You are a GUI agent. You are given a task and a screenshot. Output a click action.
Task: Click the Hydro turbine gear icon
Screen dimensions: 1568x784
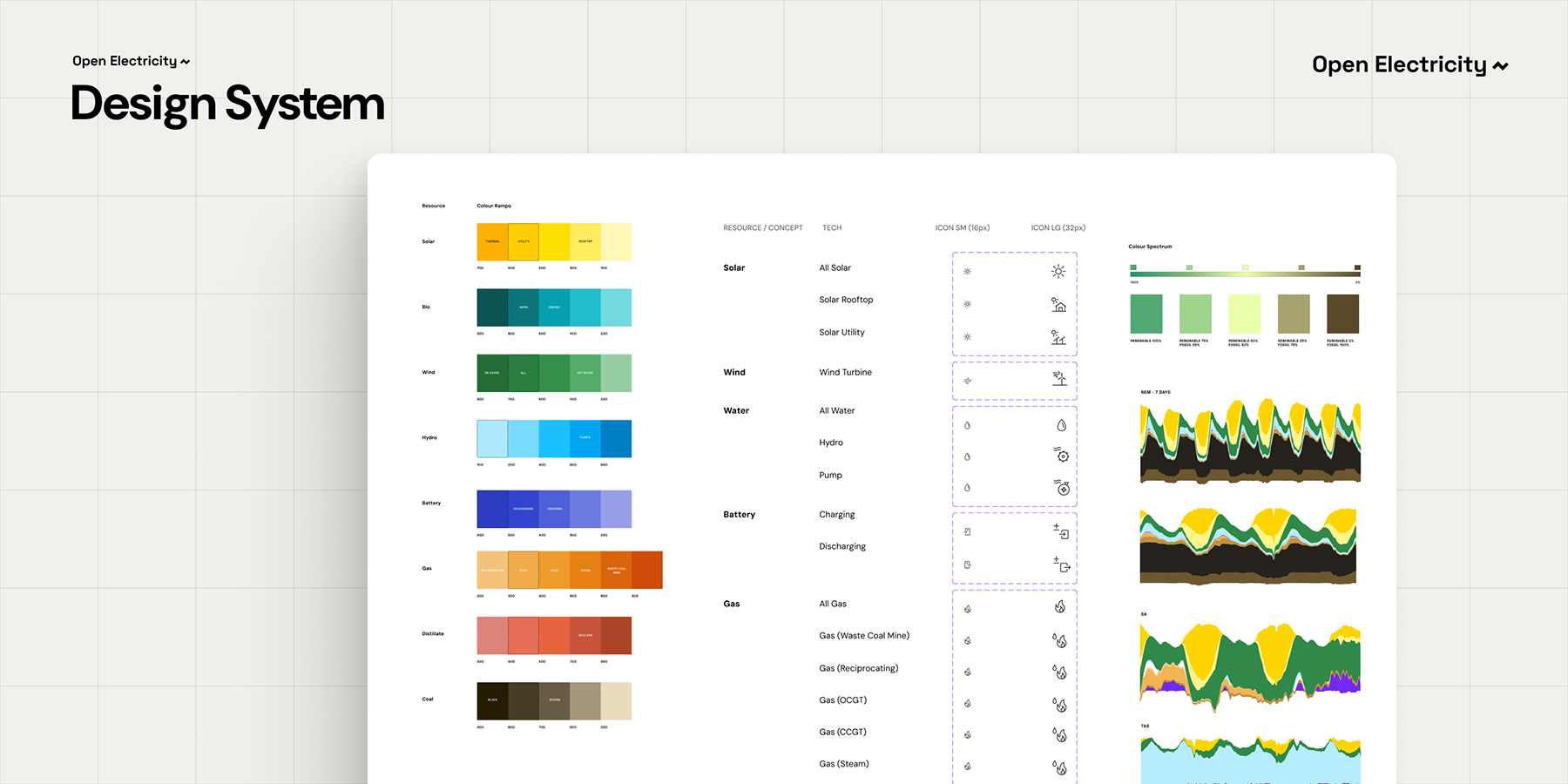click(1063, 455)
